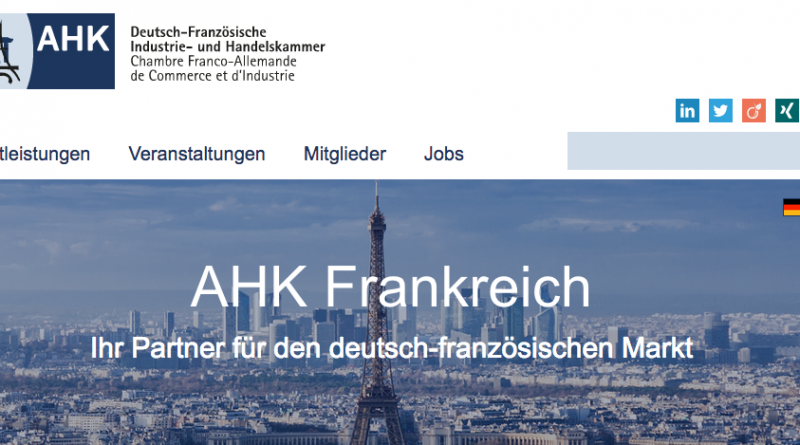Click the Deutsch-Französische Industrie- und Handelskammer text
The image size is (800, 445).
coord(228,39)
